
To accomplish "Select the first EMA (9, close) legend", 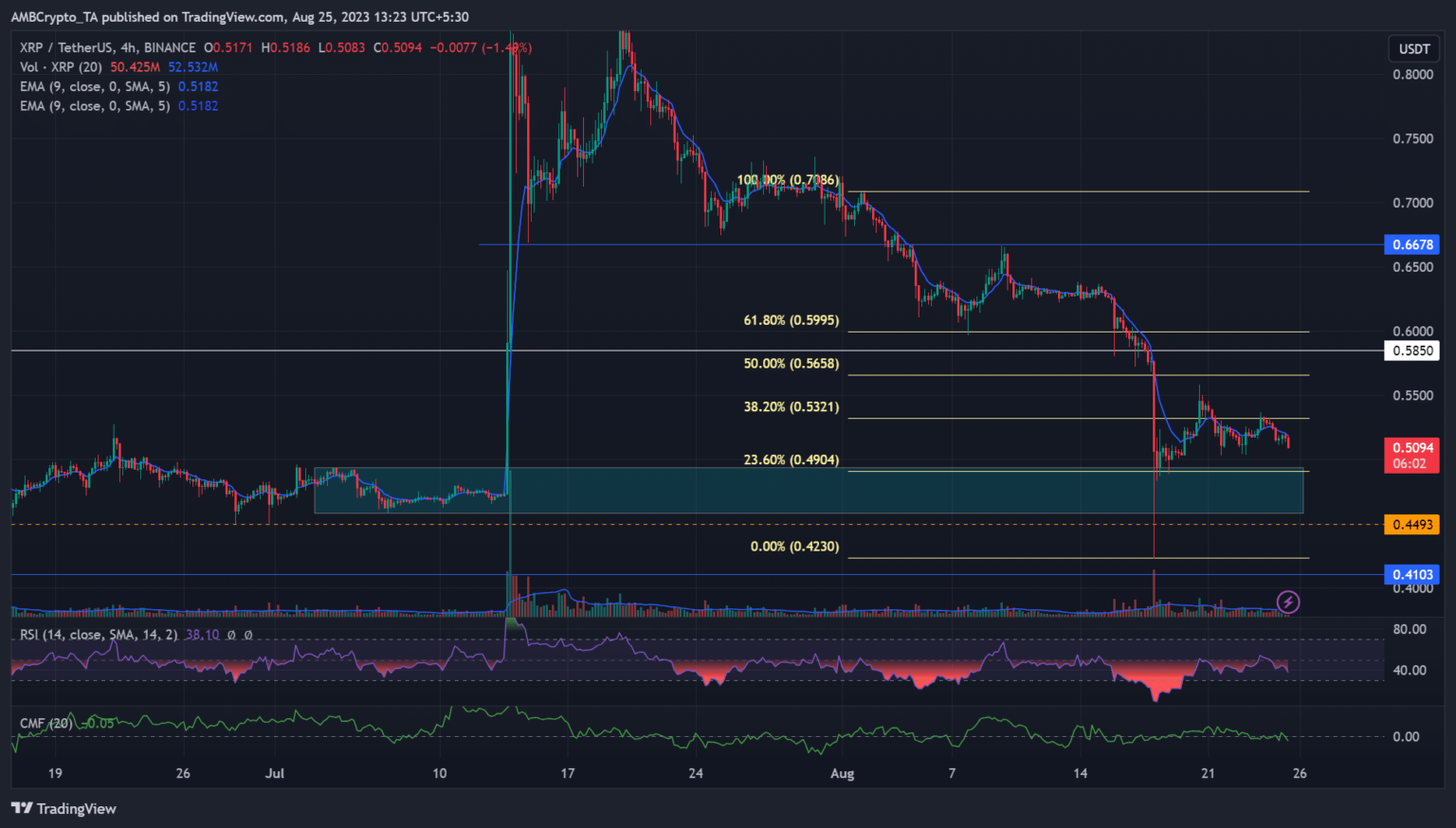I will click(95, 86).
